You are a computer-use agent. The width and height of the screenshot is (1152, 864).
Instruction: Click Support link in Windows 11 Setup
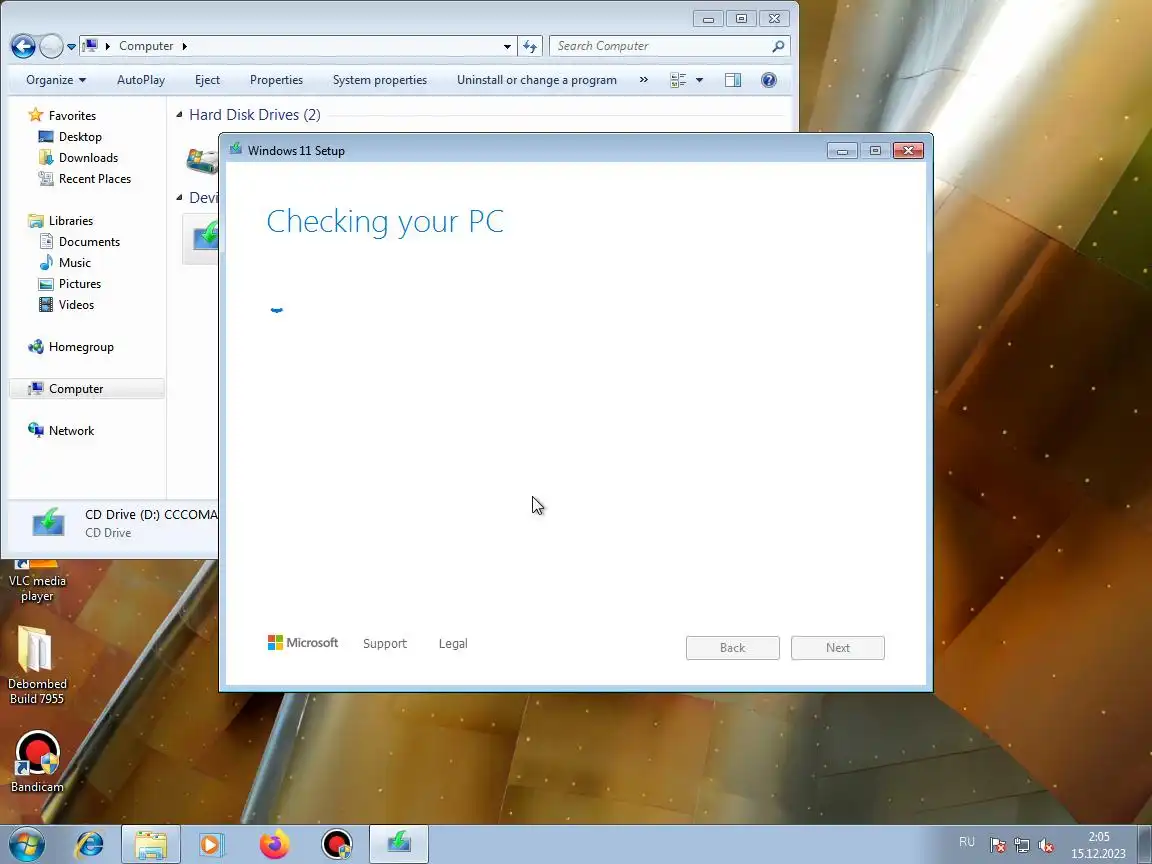pos(385,644)
